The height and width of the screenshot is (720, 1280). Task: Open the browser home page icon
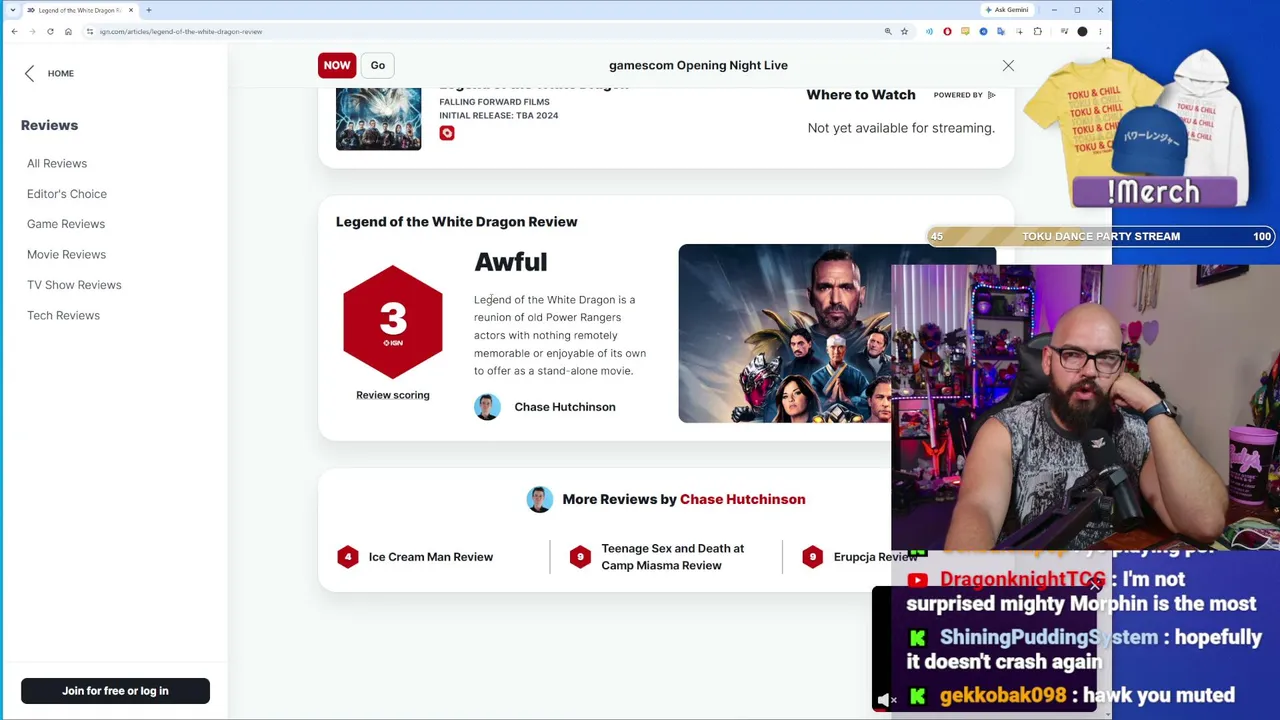[68, 32]
